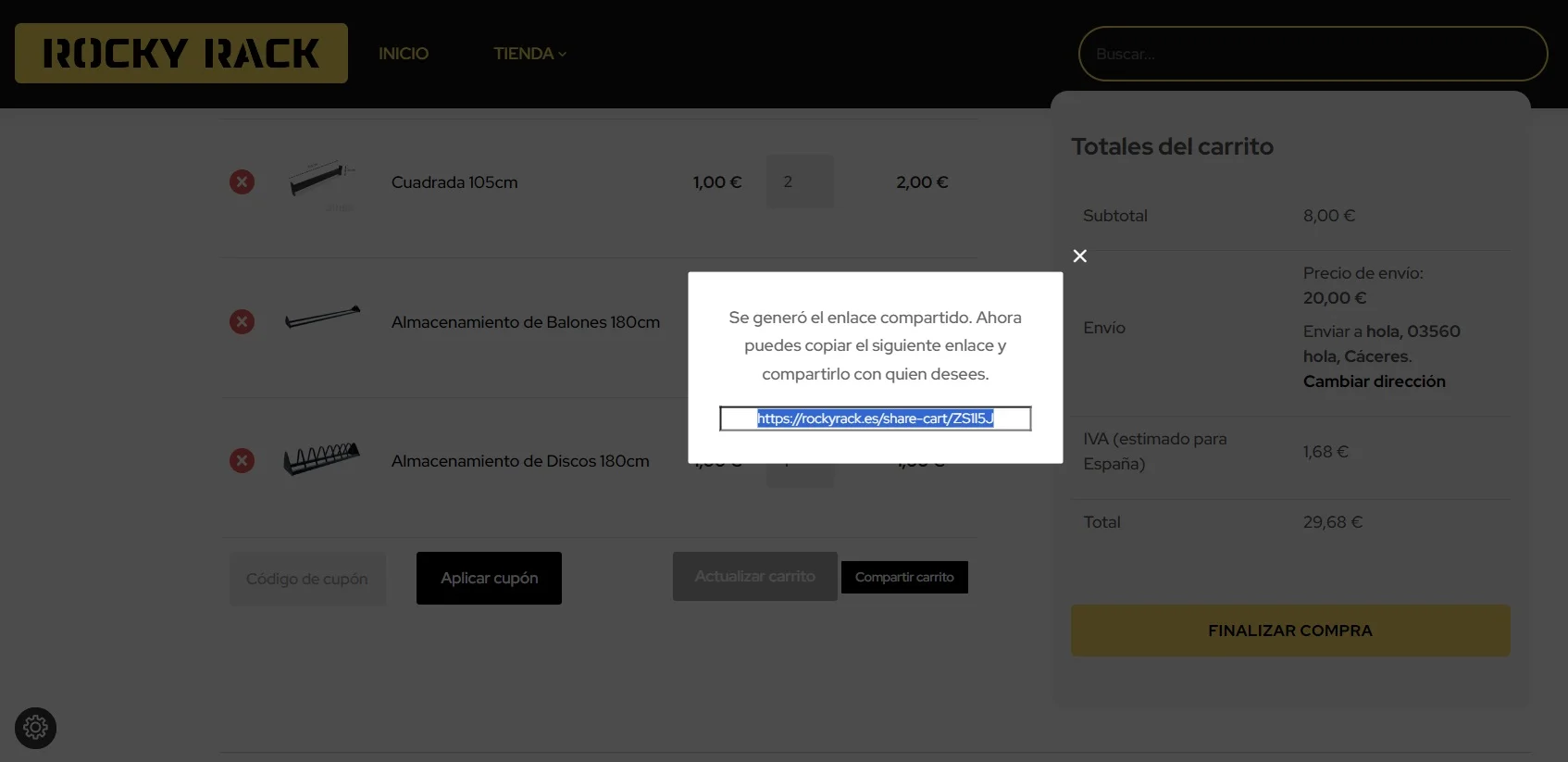Open the cookie settings gear icon
Screen dimensions: 1568x762
click(x=36, y=728)
